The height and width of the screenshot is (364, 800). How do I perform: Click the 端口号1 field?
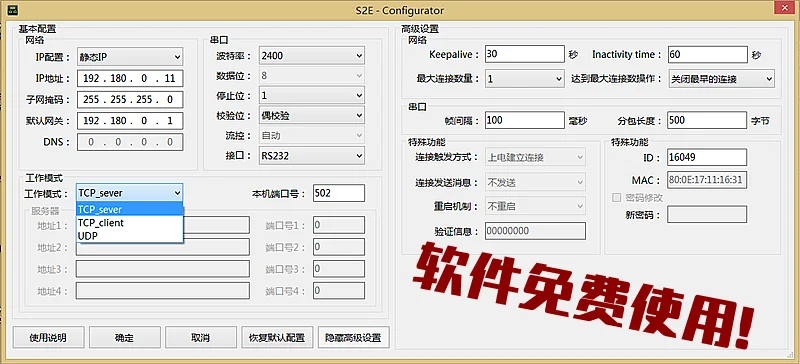[339, 225]
